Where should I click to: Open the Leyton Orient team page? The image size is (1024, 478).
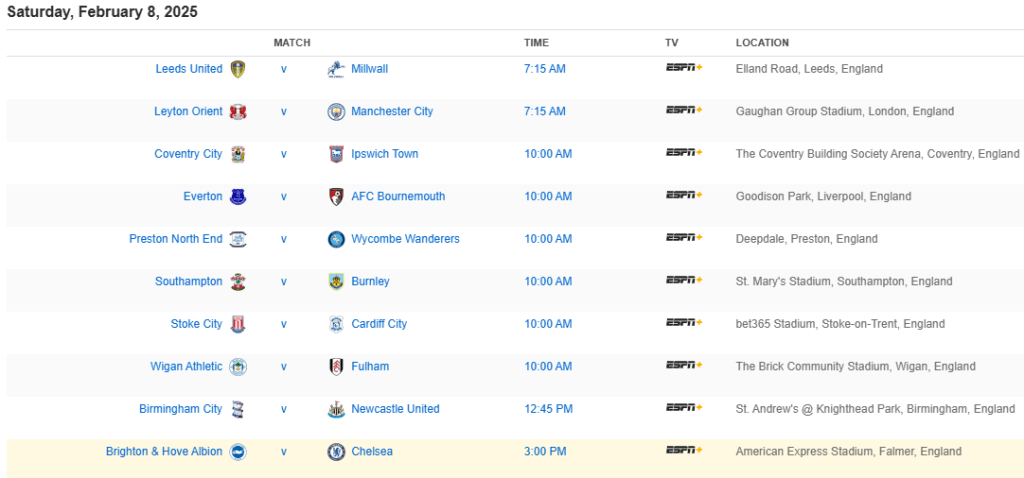pos(188,112)
